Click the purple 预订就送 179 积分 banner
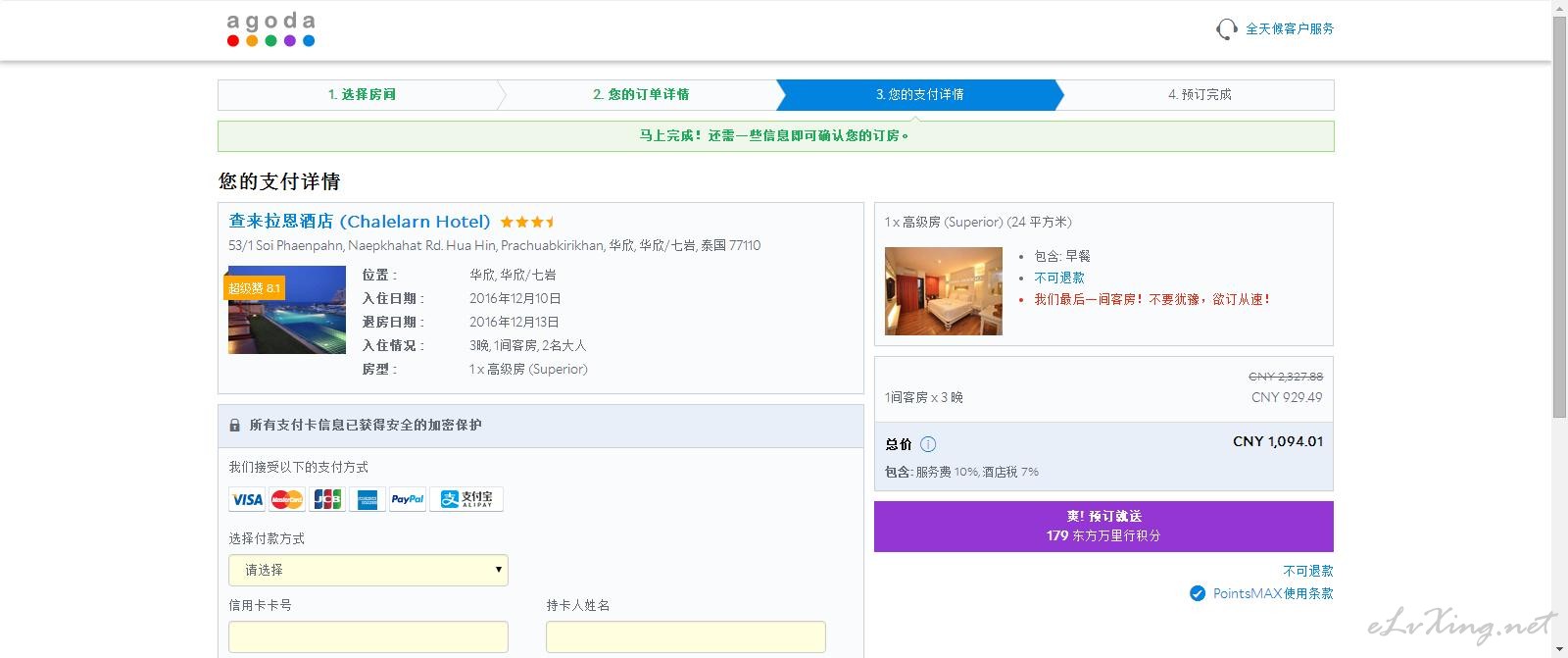The width and height of the screenshot is (1568, 658). [x=1103, y=527]
